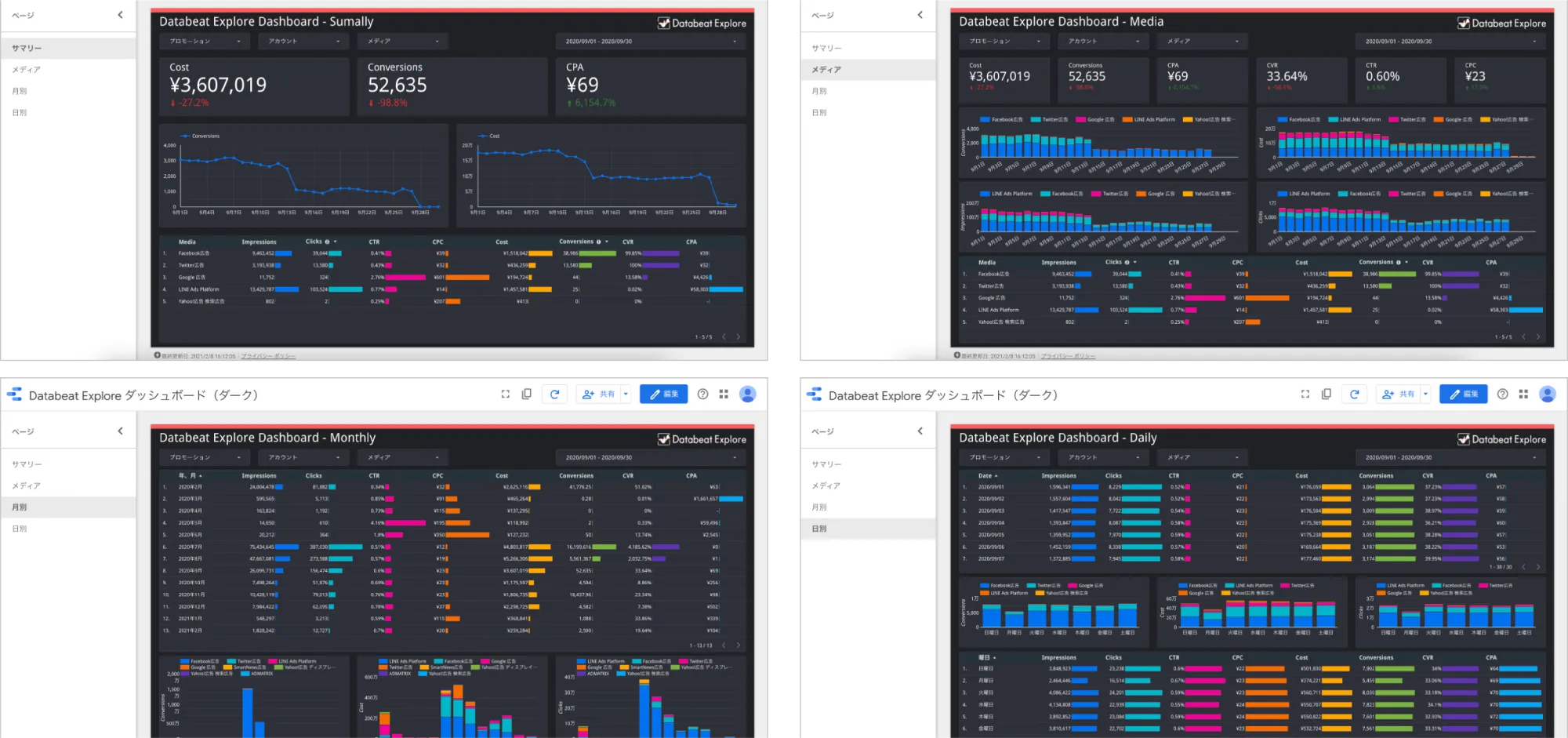Image resolution: width=1568 pixels, height=738 pixels.
Task: Open プロモーション filter dropdown on Media dashboard
Action: (x=1004, y=41)
